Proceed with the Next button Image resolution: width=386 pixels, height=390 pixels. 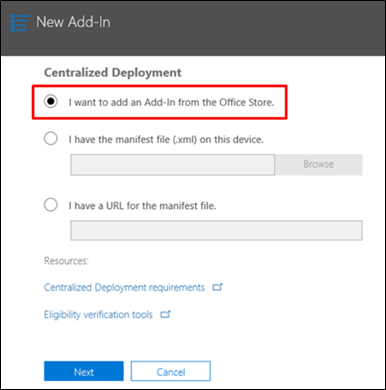pyautogui.click(x=84, y=371)
